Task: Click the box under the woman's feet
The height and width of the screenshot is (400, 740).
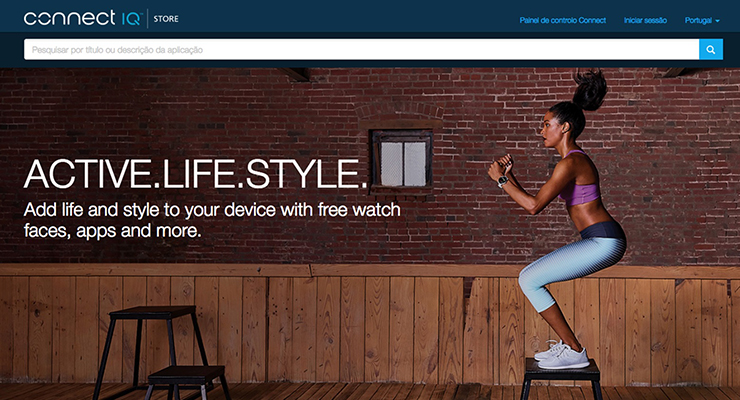Action: pyautogui.click(x=562, y=379)
